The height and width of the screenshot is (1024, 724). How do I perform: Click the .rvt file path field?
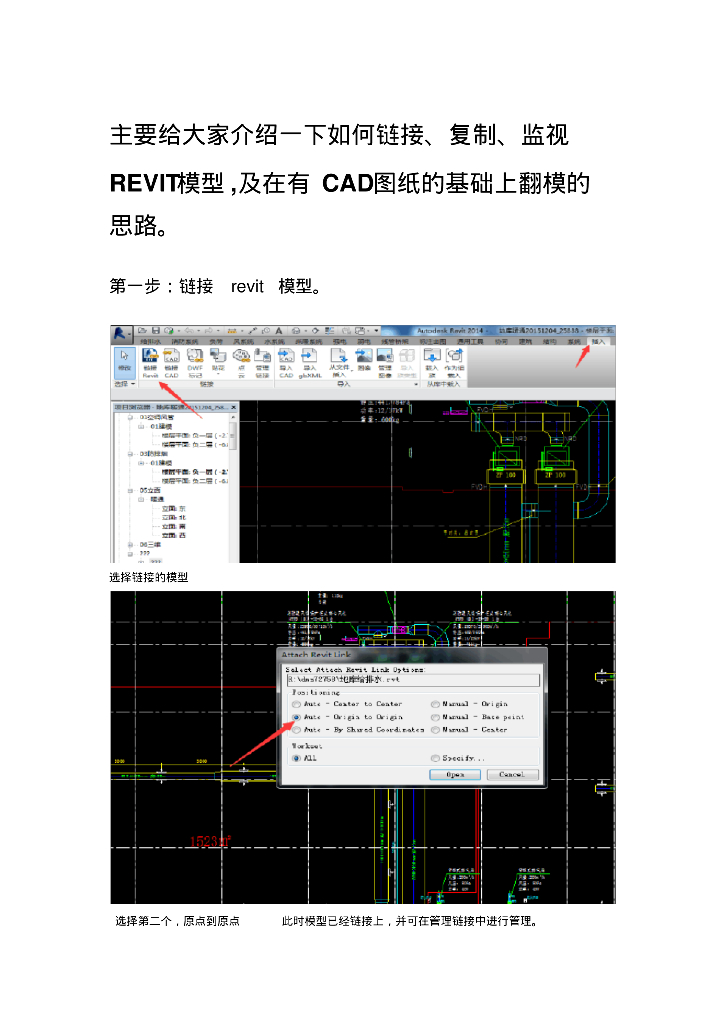click(413, 680)
